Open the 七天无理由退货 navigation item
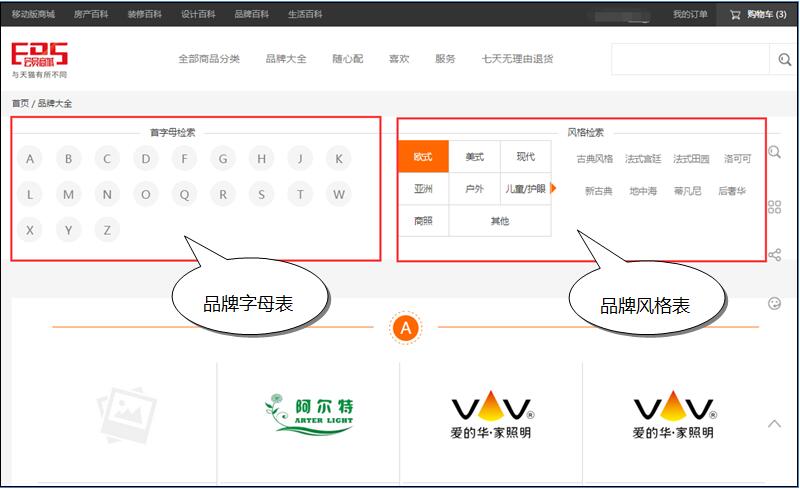The height and width of the screenshot is (489, 800). [x=517, y=59]
